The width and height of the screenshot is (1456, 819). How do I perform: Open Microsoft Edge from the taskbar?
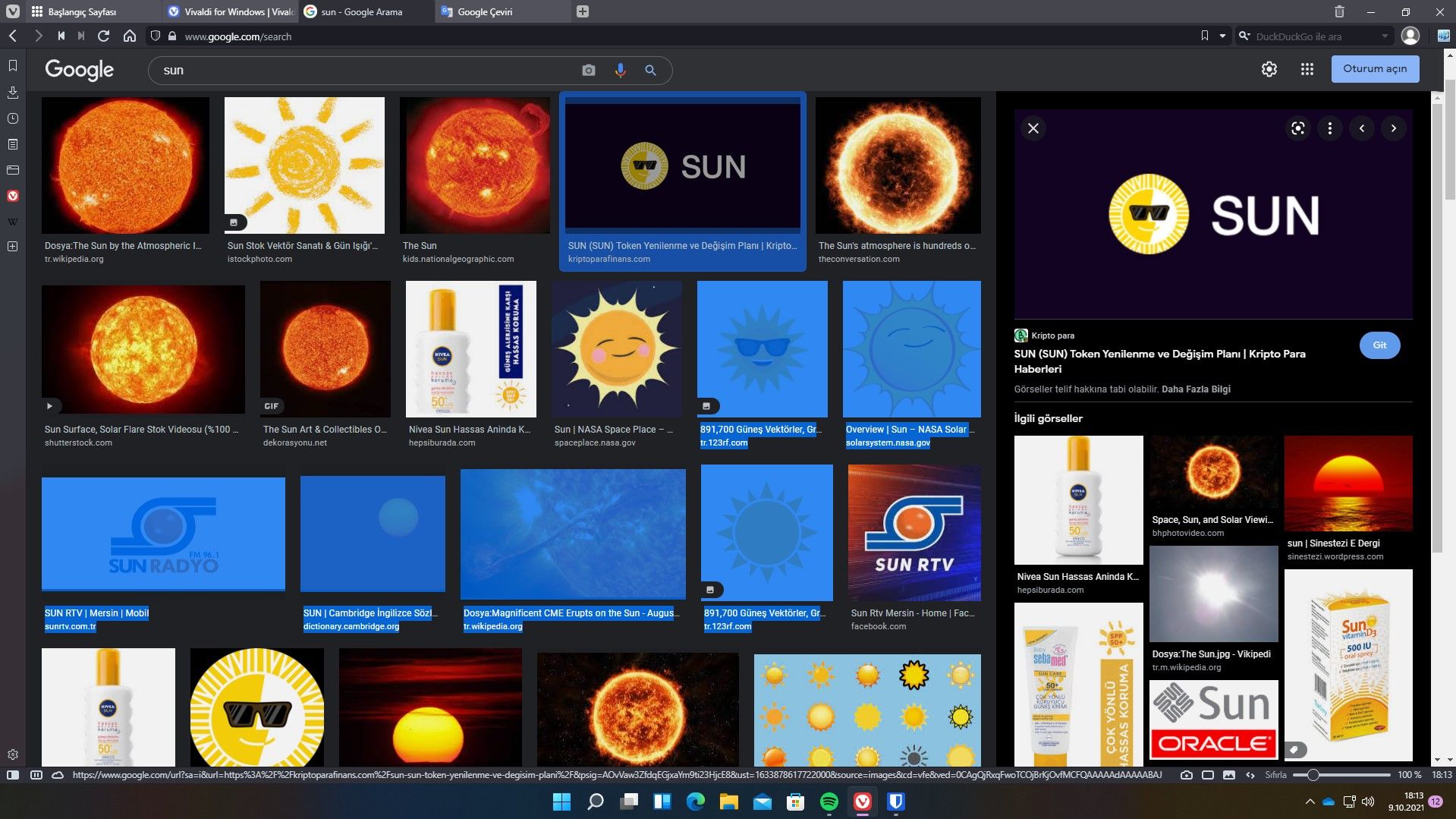[695, 802]
